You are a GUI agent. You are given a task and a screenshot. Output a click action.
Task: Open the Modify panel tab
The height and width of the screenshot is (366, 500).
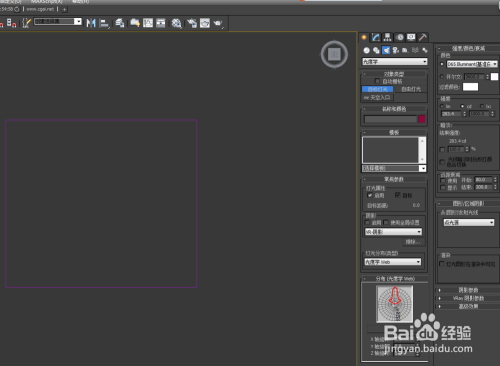point(376,37)
